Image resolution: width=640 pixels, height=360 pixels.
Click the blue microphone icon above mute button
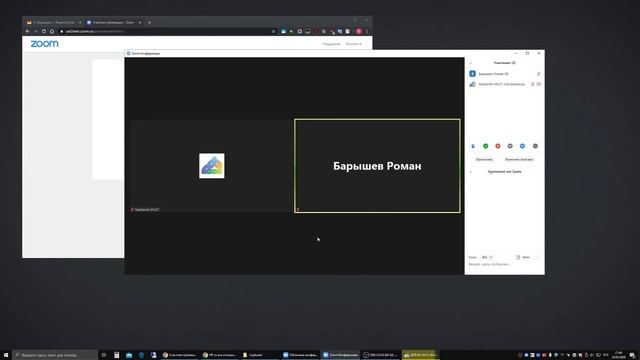click(x=473, y=146)
